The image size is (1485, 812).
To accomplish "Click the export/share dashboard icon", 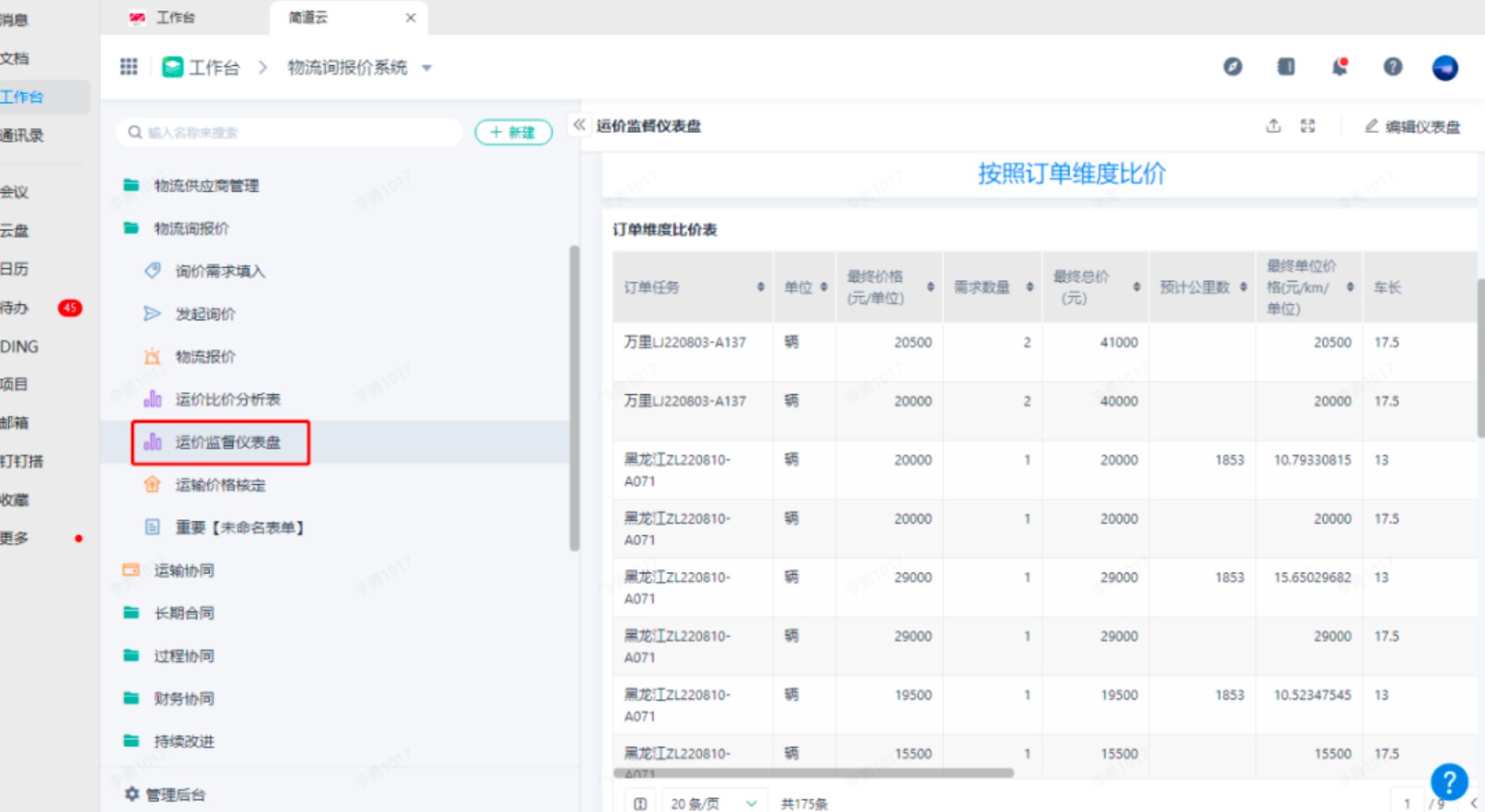I will click(1273, 126).
